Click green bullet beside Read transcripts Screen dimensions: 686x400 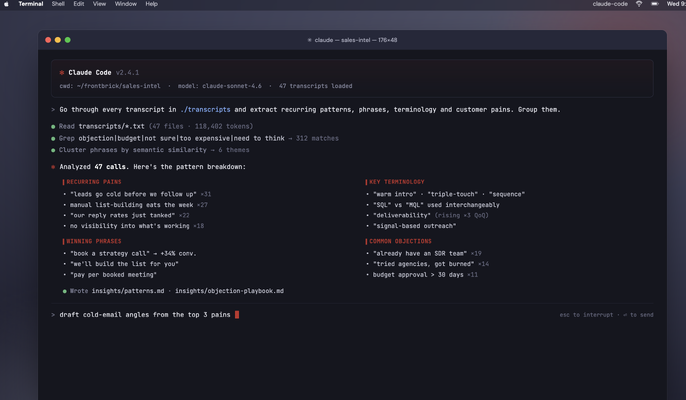coord(53,126)
